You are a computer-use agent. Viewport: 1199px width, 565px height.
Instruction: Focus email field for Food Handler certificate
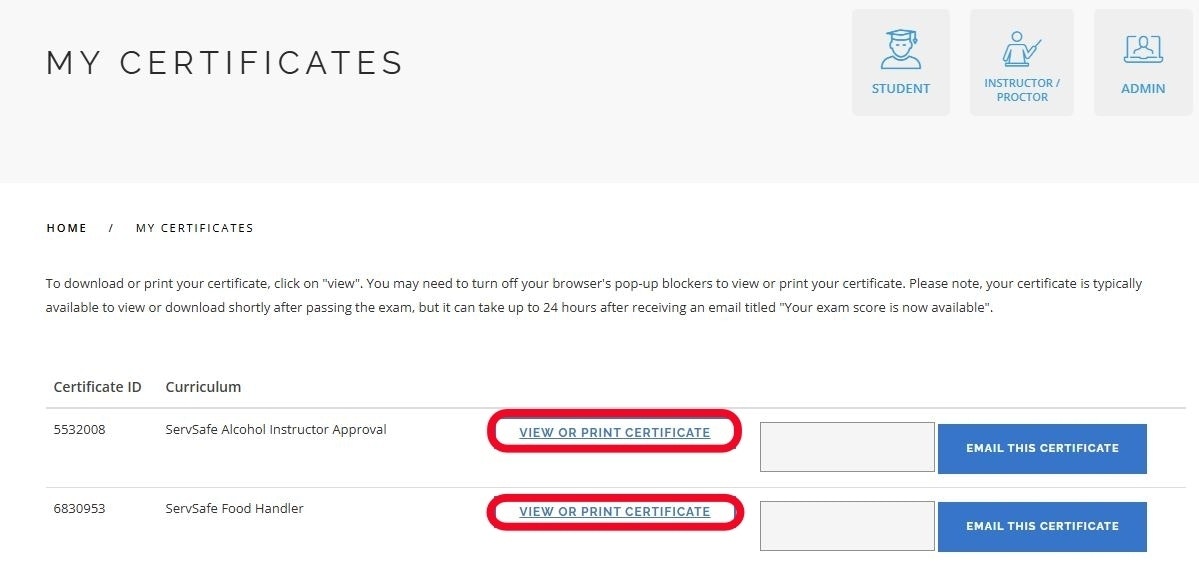coord(847,526)
